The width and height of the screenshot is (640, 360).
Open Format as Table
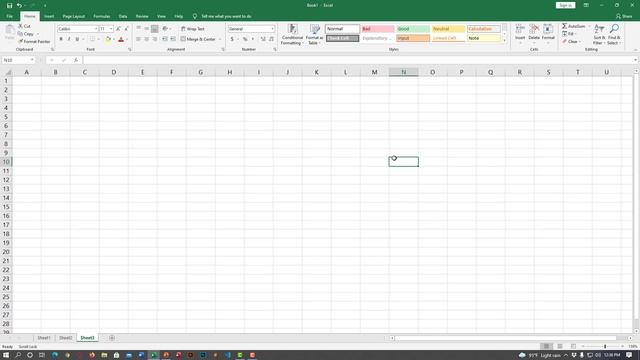[x=314, y=34]
